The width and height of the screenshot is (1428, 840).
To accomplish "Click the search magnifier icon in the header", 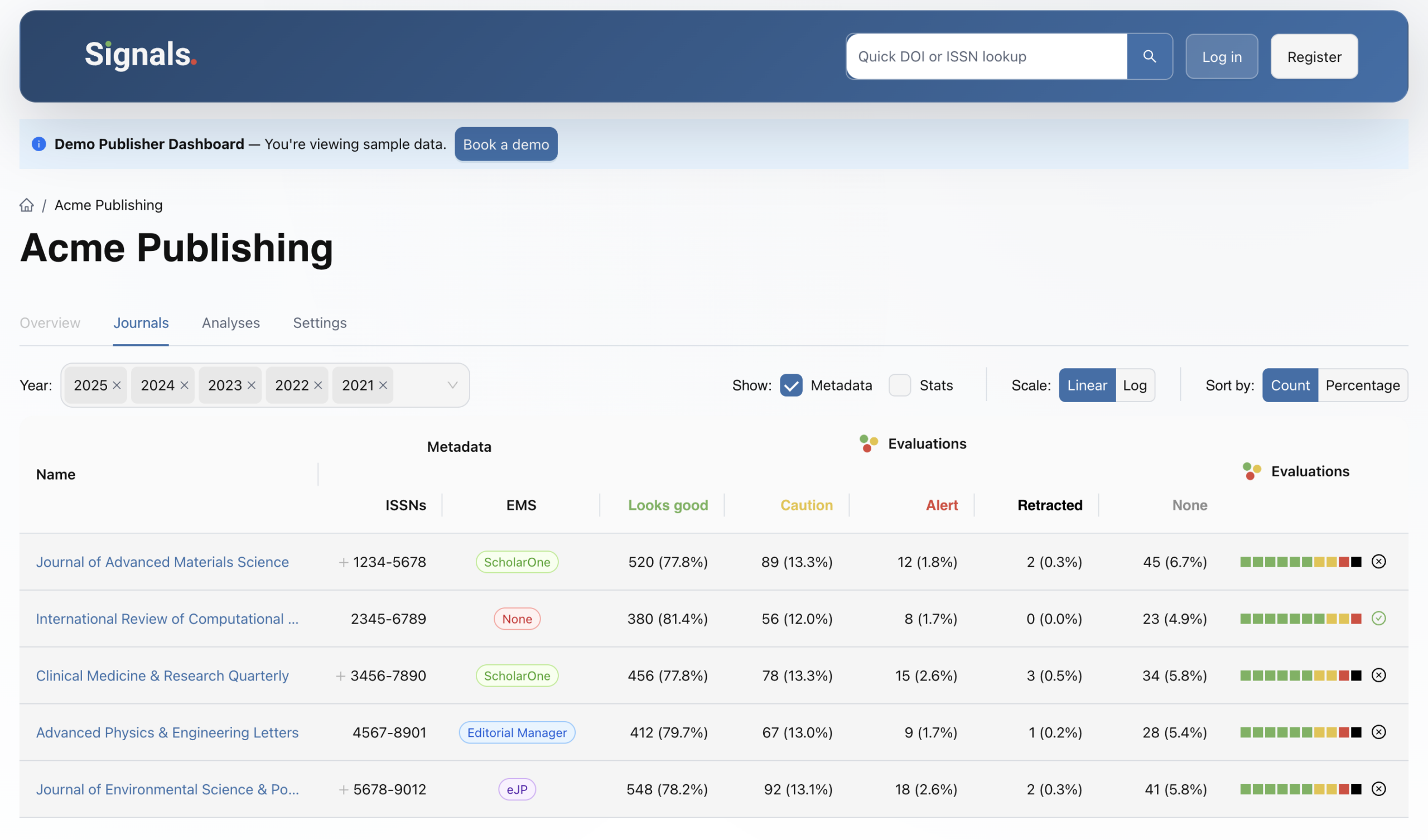I will 1149,56.
